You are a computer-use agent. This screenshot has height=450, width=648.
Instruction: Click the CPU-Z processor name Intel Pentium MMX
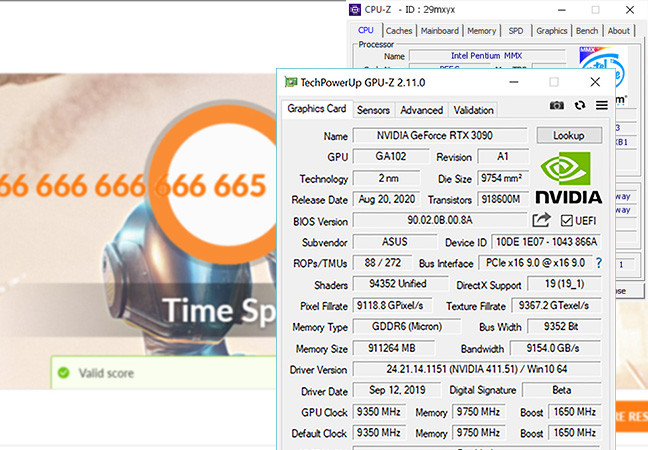487,56
